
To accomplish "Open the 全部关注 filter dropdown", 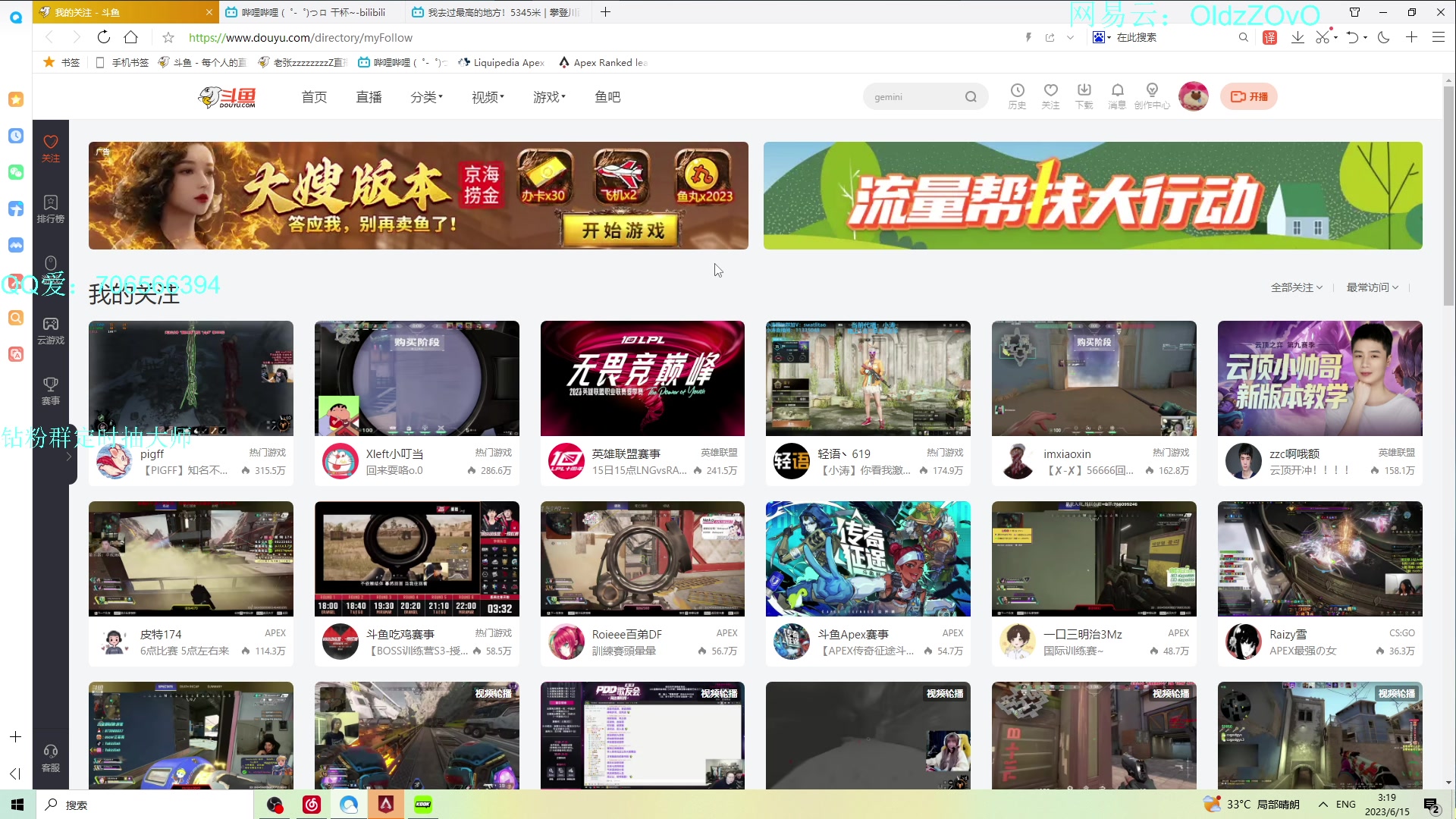I will coord(1297,287).
